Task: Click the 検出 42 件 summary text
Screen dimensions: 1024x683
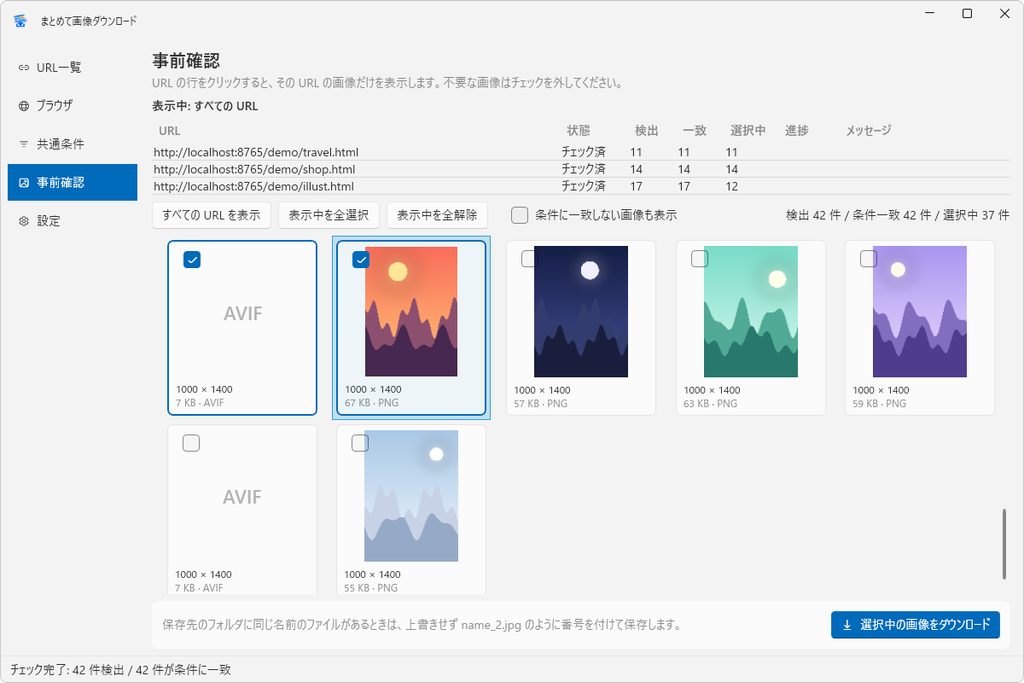Action: click(x=813, y=215)
